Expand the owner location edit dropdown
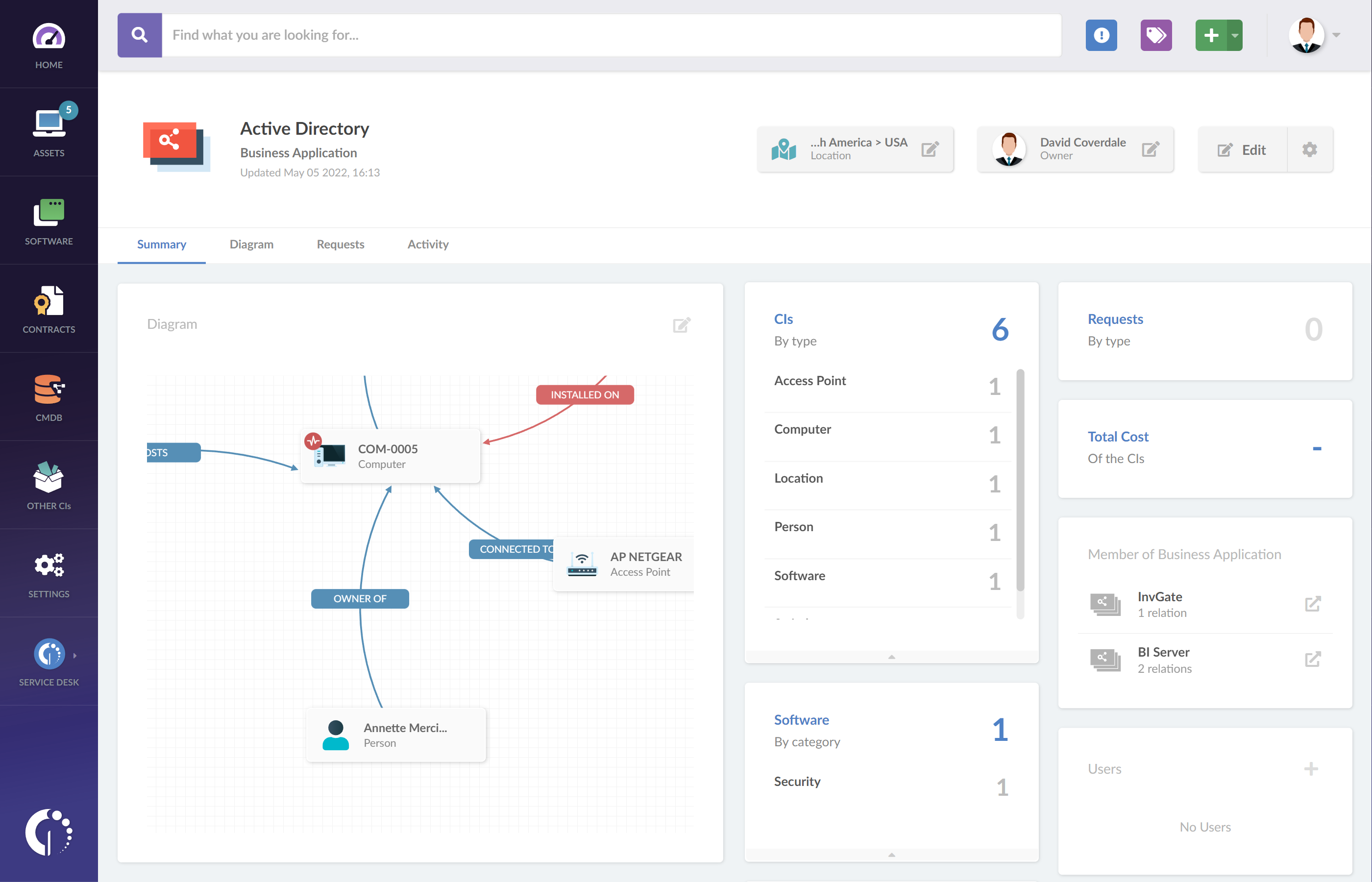The width and height of the screenshot is (1372, 882). pos(930,149)
